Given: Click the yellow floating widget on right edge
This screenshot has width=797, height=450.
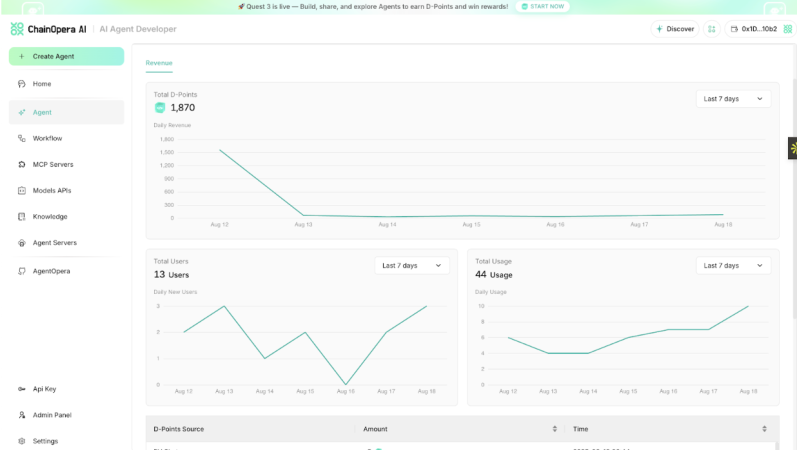Looking at the screenshot, I should point(792,148).
